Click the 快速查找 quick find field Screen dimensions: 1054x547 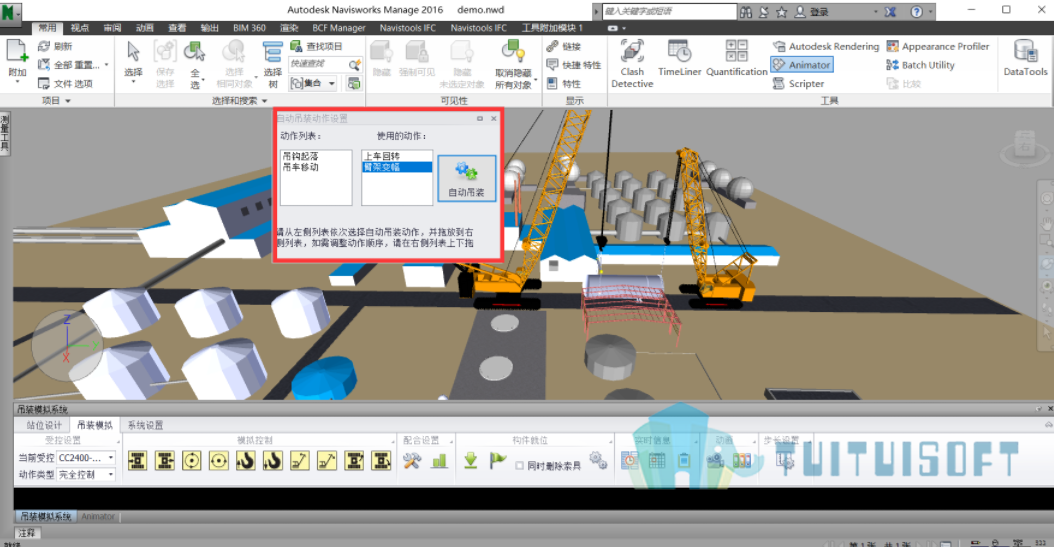click(325, 64)
